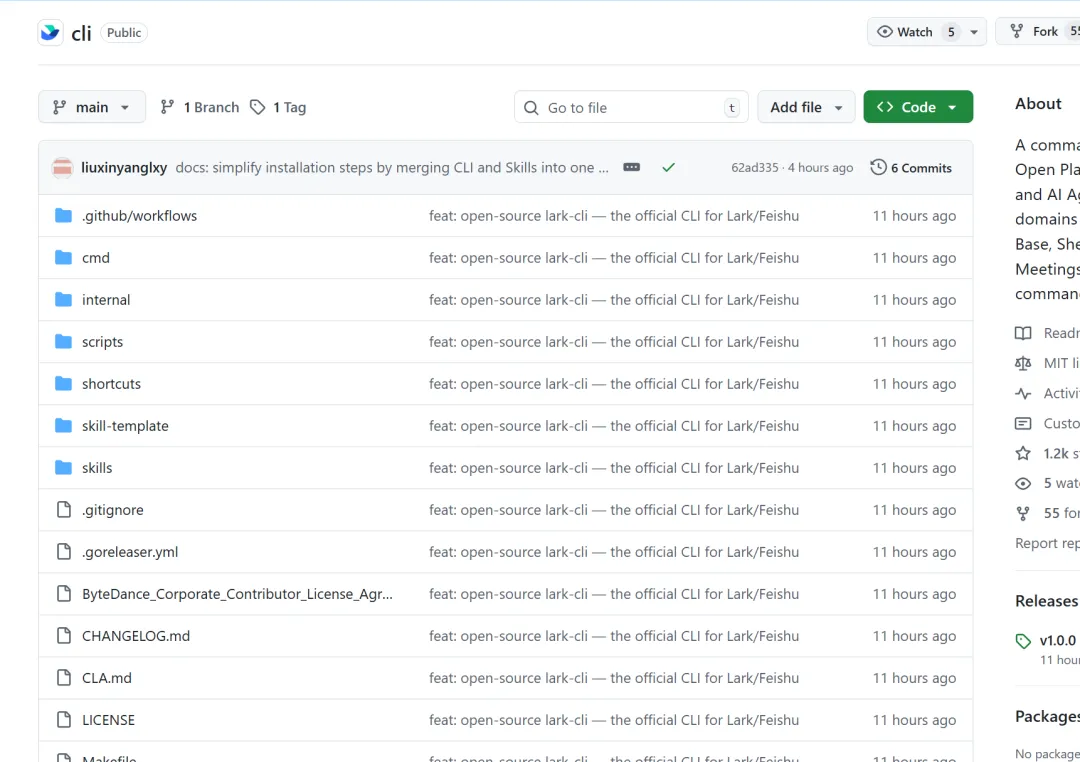
Task: Open the .github/workflows folder
Action: point(139,216)
